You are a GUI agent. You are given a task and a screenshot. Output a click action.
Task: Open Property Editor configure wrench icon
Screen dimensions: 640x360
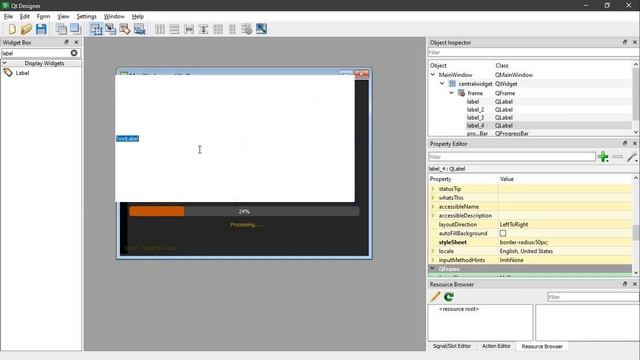[632, 157]
